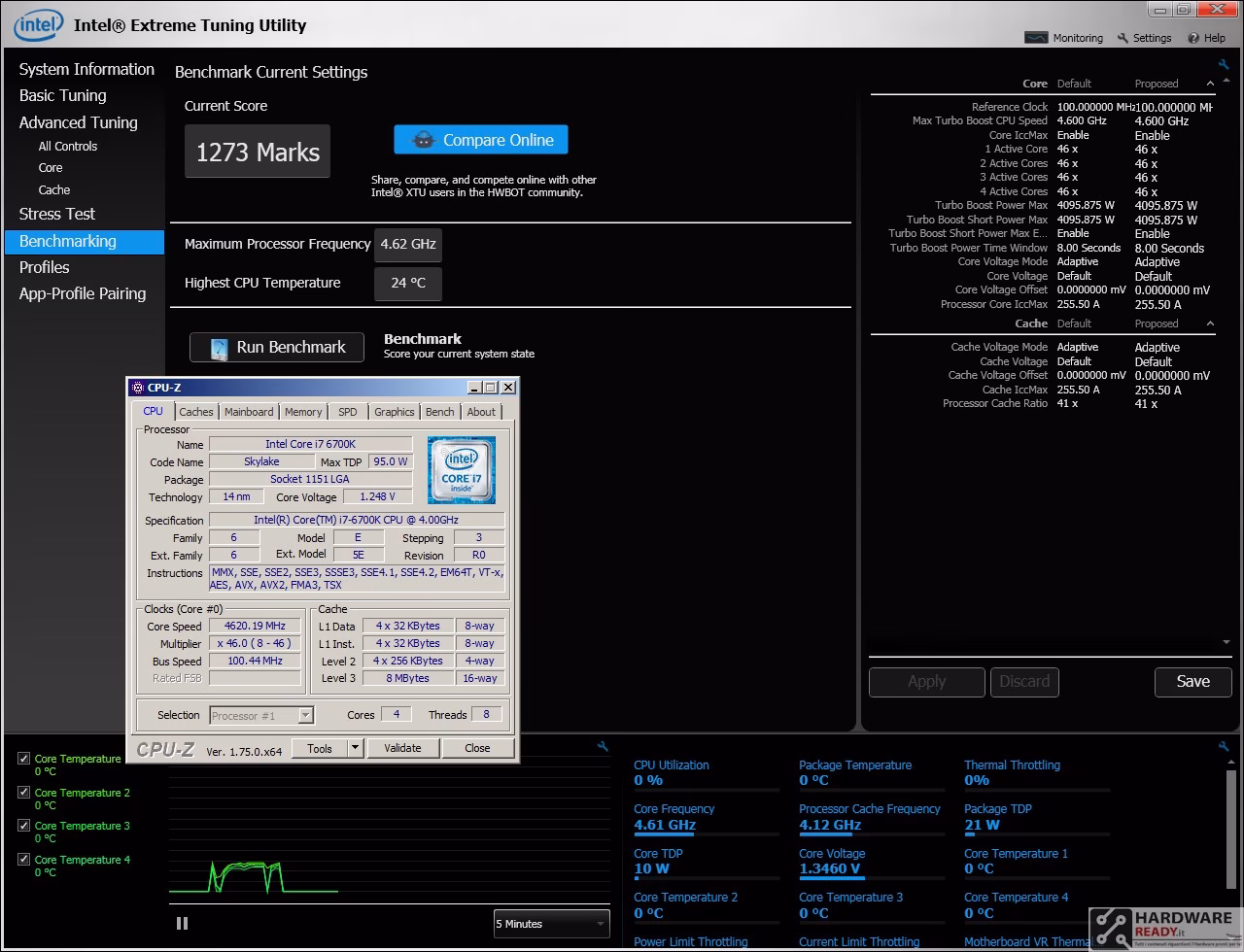The height and width of the screenshot is (952, 1244).
Task: Open the Monitoring view icon
Action: [x=1037, y=38]
